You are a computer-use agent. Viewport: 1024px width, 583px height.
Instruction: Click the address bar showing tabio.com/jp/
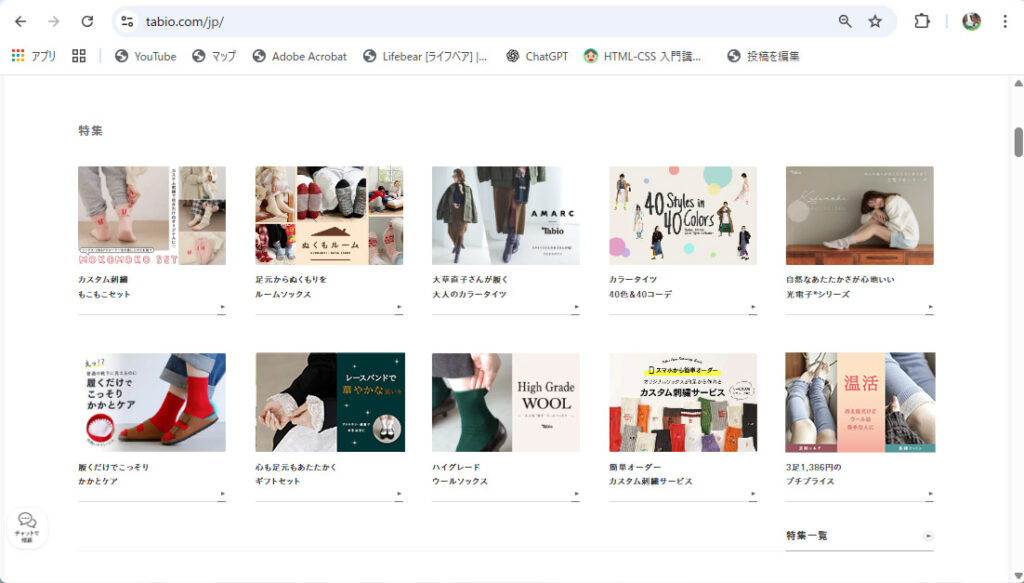480,21
